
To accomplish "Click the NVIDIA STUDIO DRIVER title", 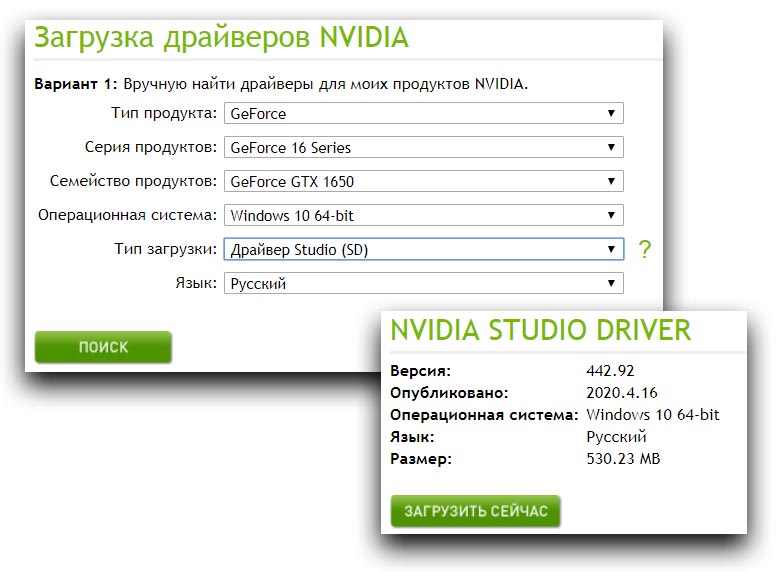I will [540, 330].
